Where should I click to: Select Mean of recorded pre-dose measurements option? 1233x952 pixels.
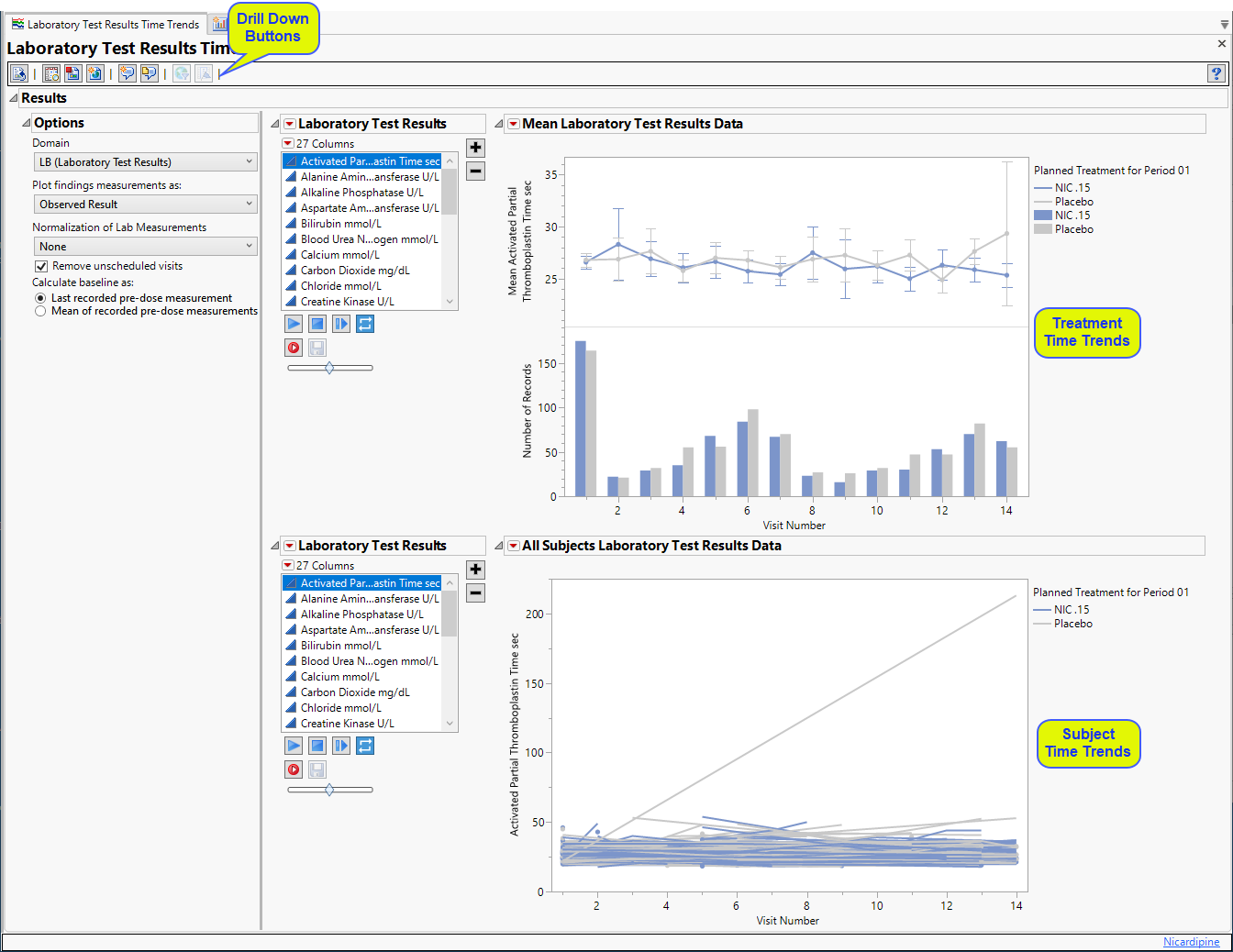(40, 311)
